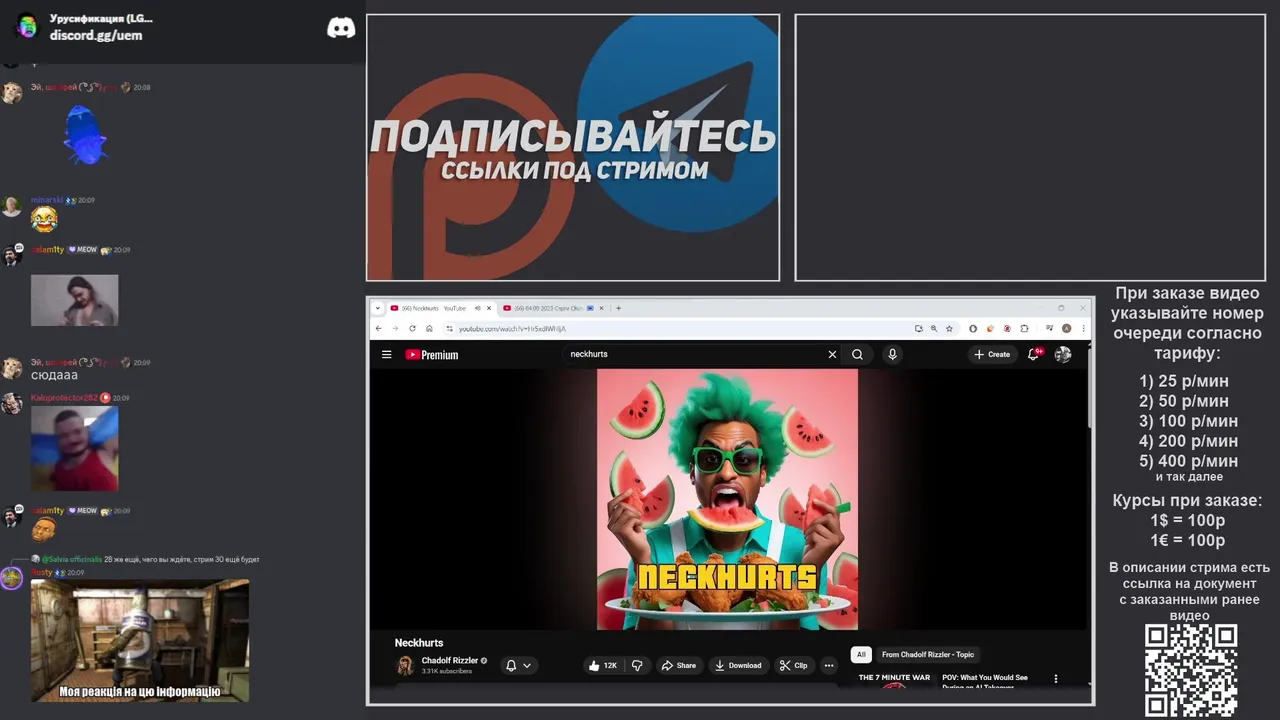
Task: Open the browser three-dot menu
Action: (x=1083, y=328)
